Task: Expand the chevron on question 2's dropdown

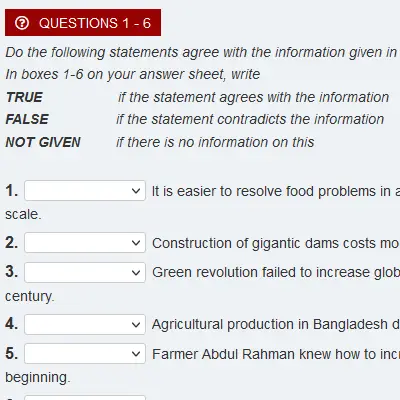Action: [136, 243]
